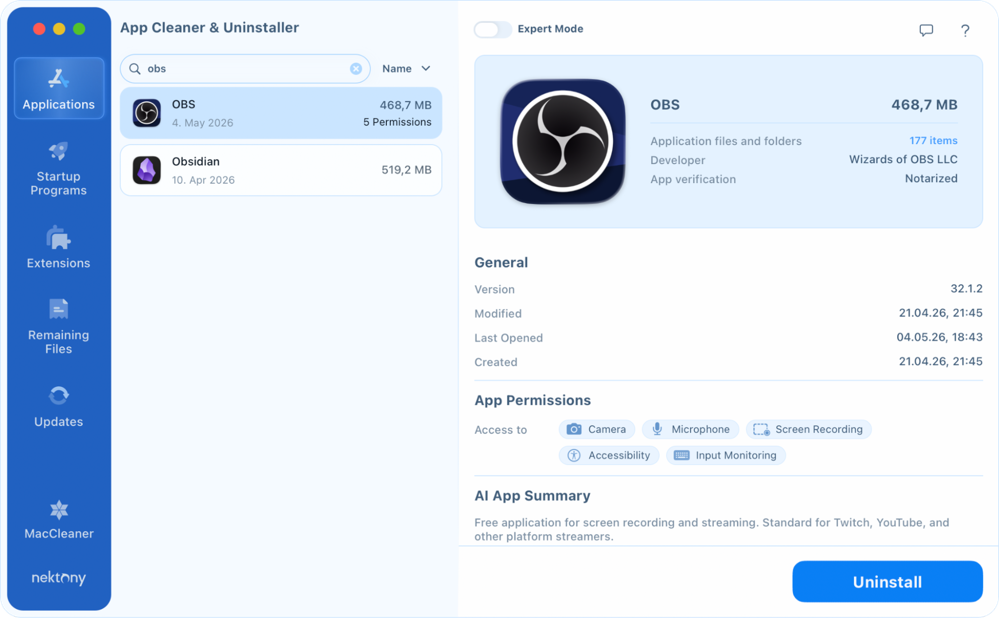The image size is (999, 618).
Task: Click the magnifier icon in search field
Action: (134, 69)
